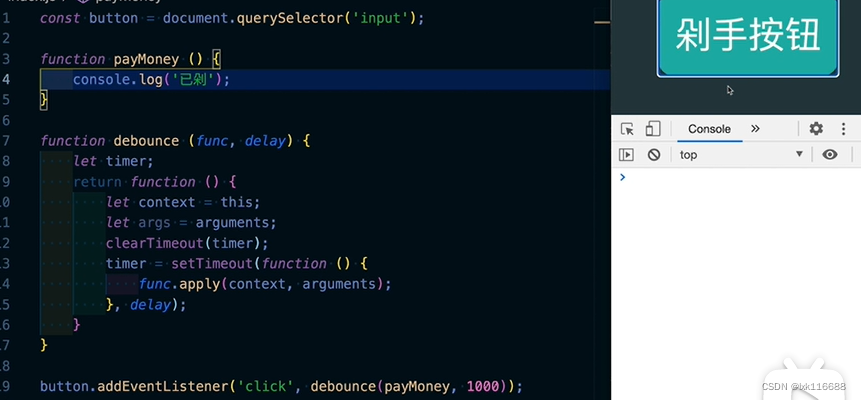861x400 pixels.
Task: Expand more DevTools tabs chevron
Action: (755, 129)
